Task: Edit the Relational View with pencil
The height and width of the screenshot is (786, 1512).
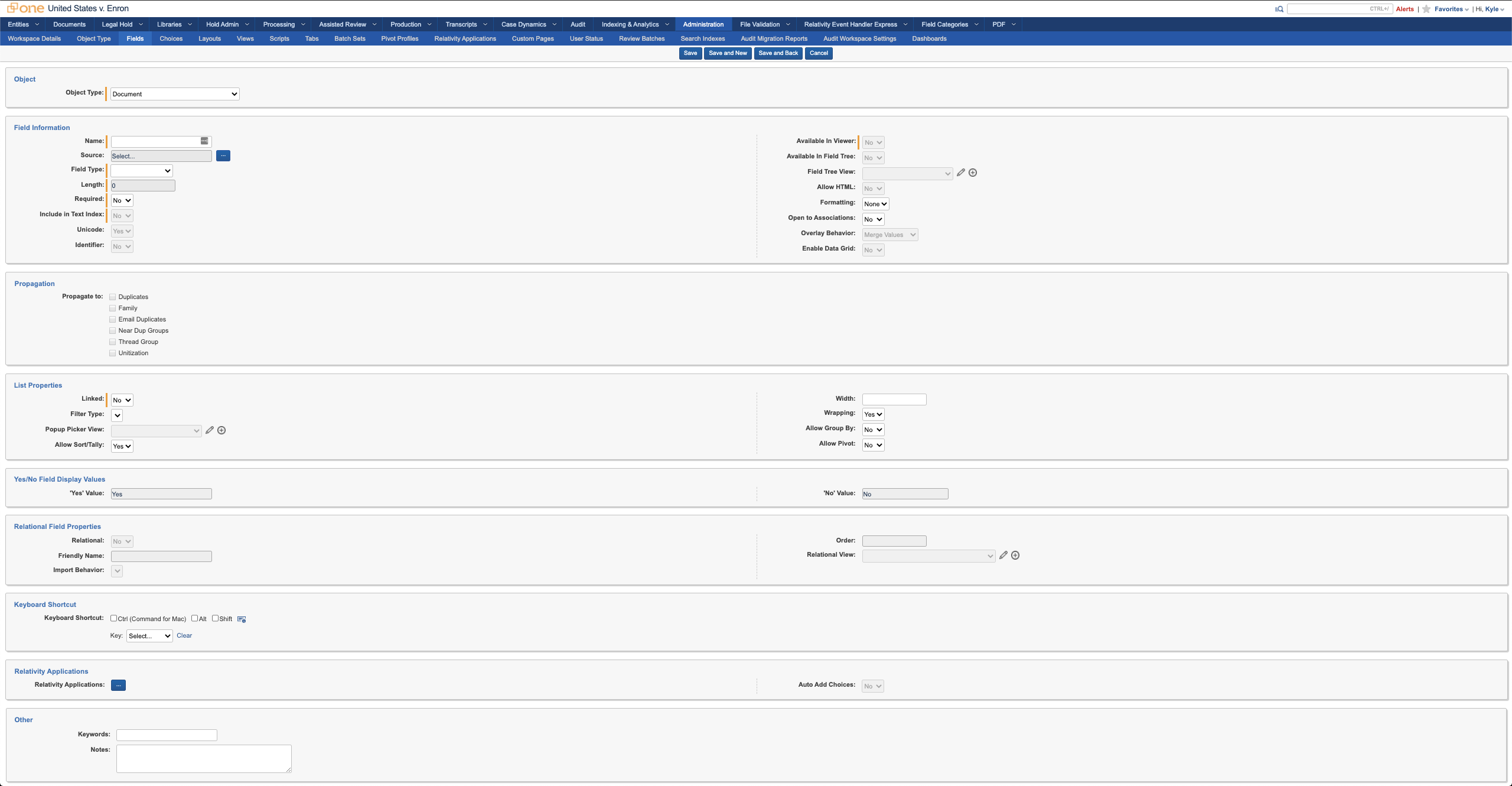Action: pos(1003,556)
